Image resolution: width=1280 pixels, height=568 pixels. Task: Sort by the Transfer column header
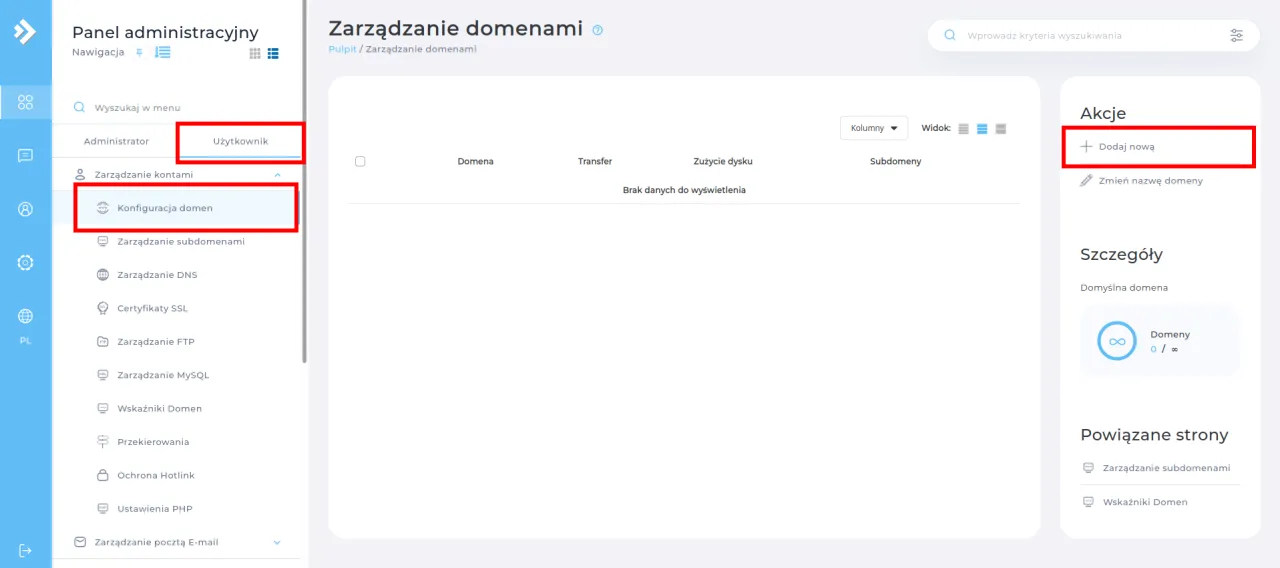[595, 161]
